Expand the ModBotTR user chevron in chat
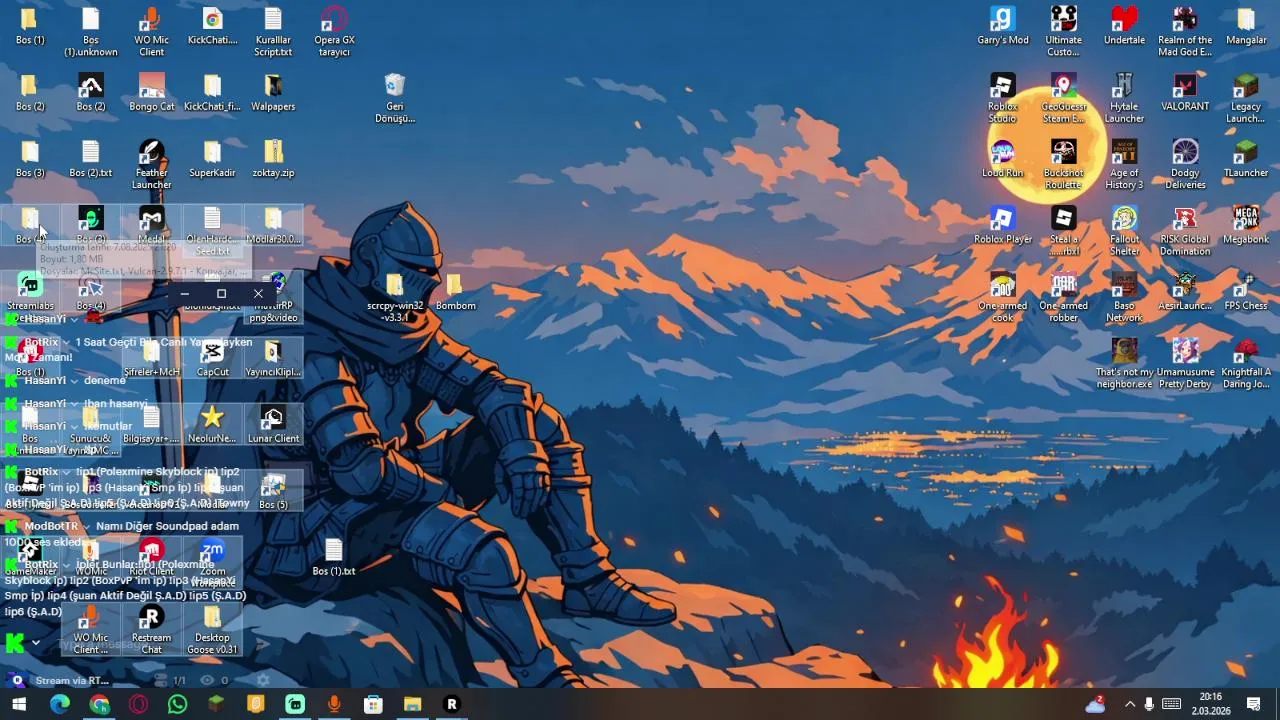 [86, 527]
